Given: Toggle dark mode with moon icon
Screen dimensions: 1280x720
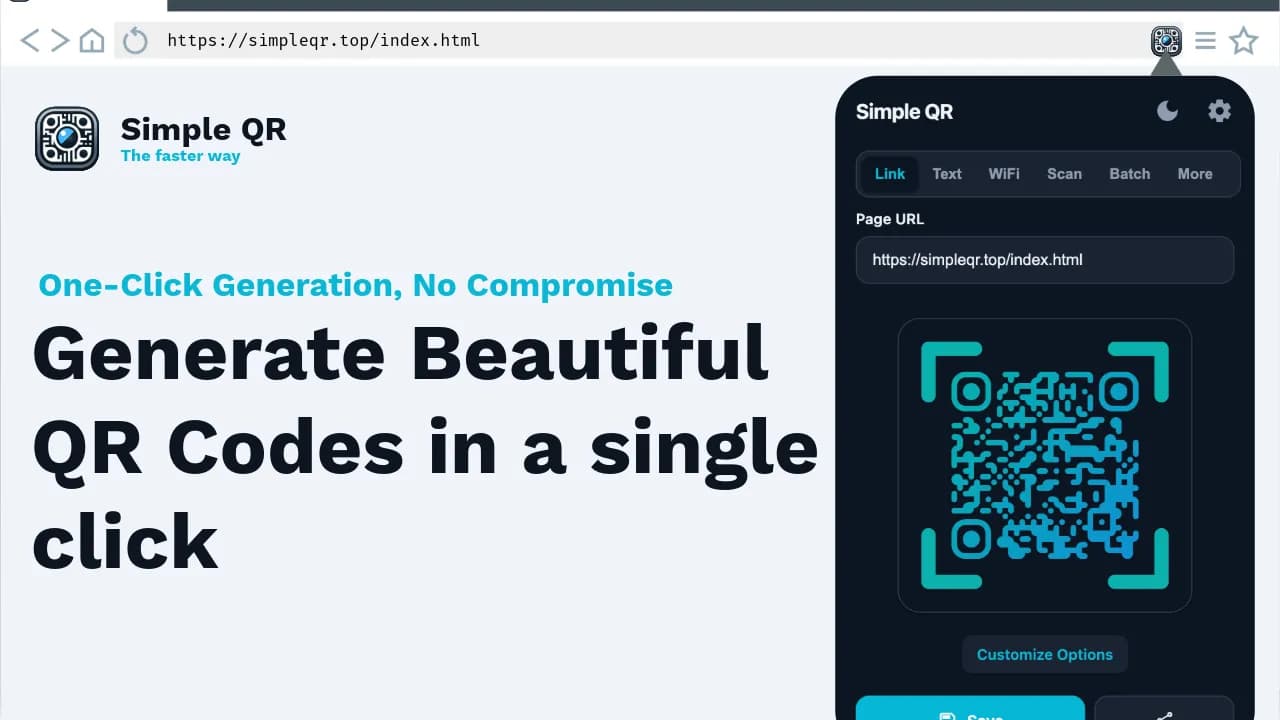Looking at the screenshot, I should coord(1167,111).
